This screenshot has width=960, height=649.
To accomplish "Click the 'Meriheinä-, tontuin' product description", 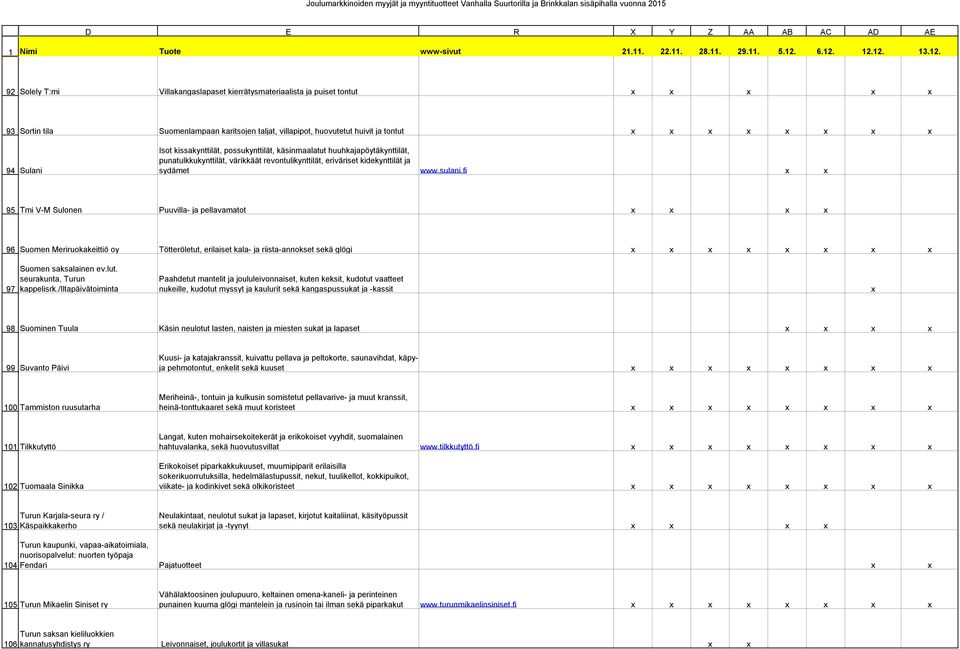I will pyautogui.click(x=288, y=392).
